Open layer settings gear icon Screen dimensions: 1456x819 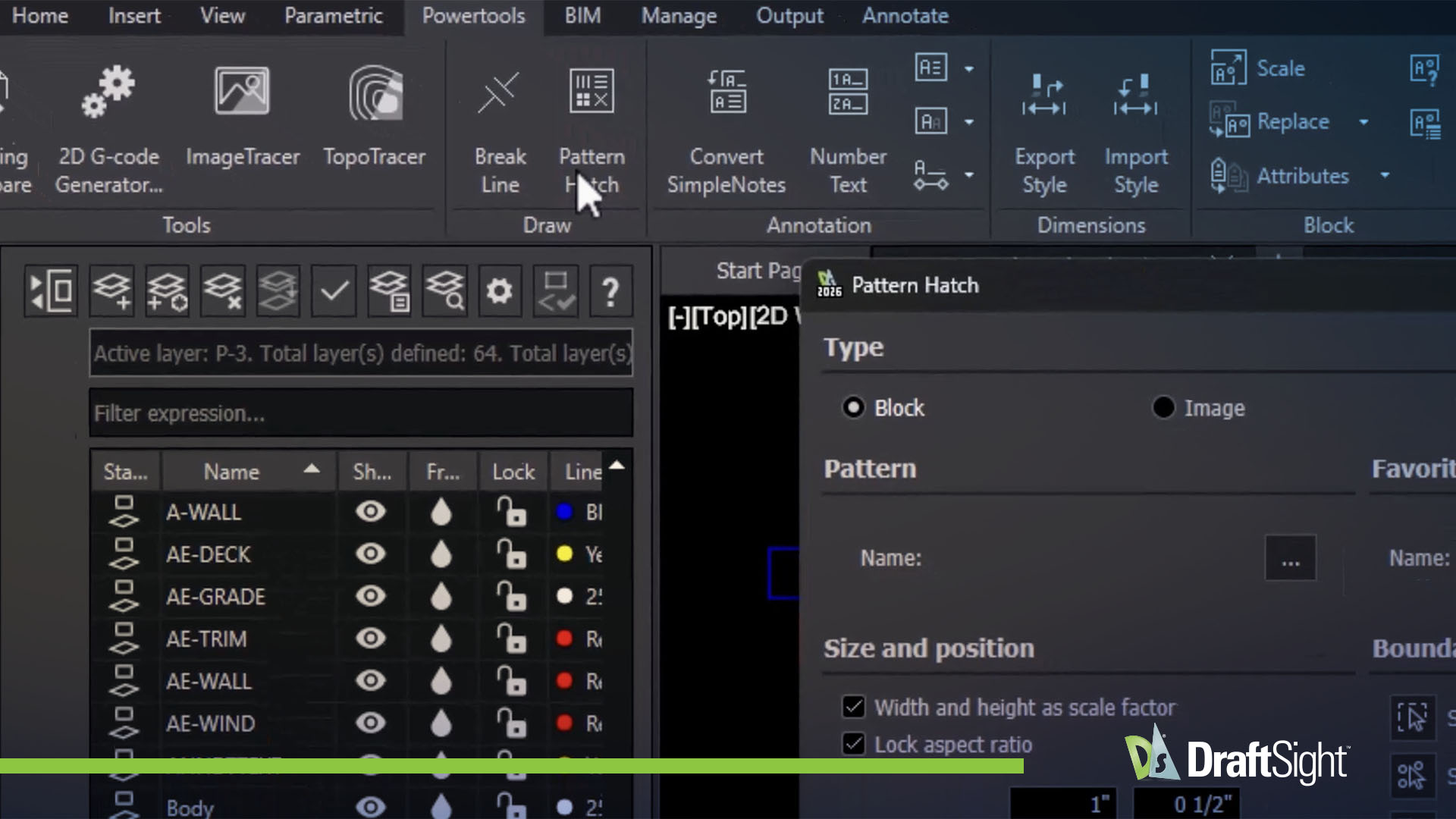tap(500, 290)
